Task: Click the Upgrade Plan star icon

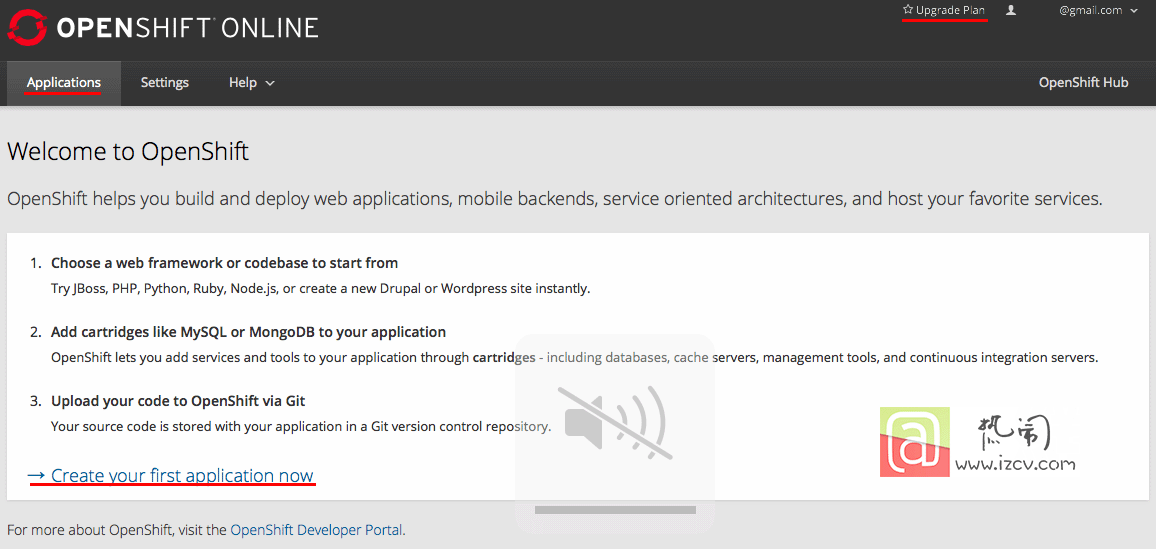Action: [x=908, y=10]
